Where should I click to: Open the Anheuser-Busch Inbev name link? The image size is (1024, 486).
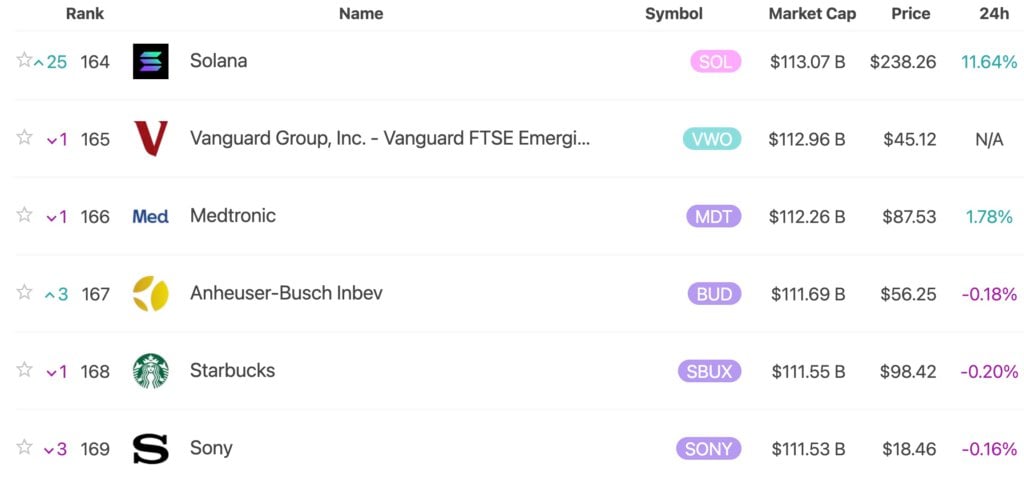(x=286, y=294)
